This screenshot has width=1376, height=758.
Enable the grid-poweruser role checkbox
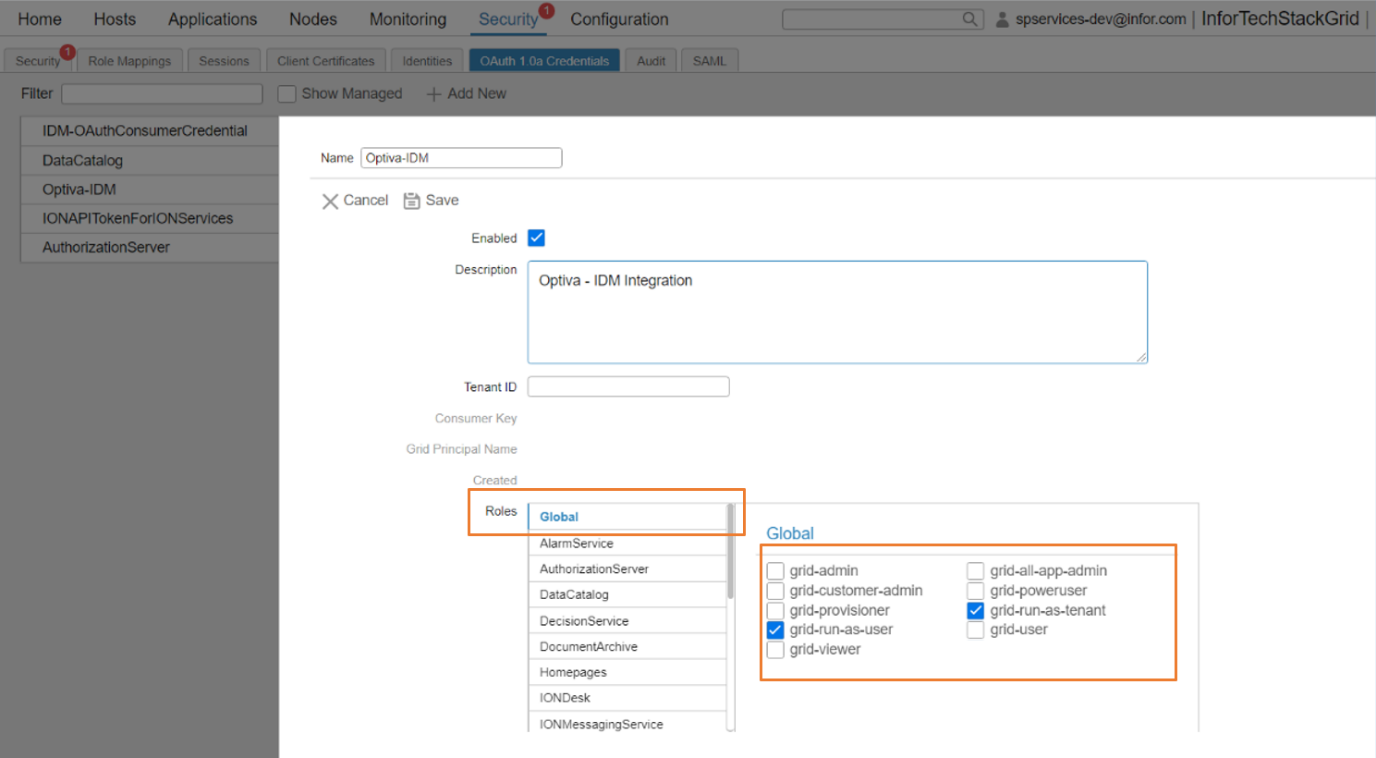click(x=975, y=590)
